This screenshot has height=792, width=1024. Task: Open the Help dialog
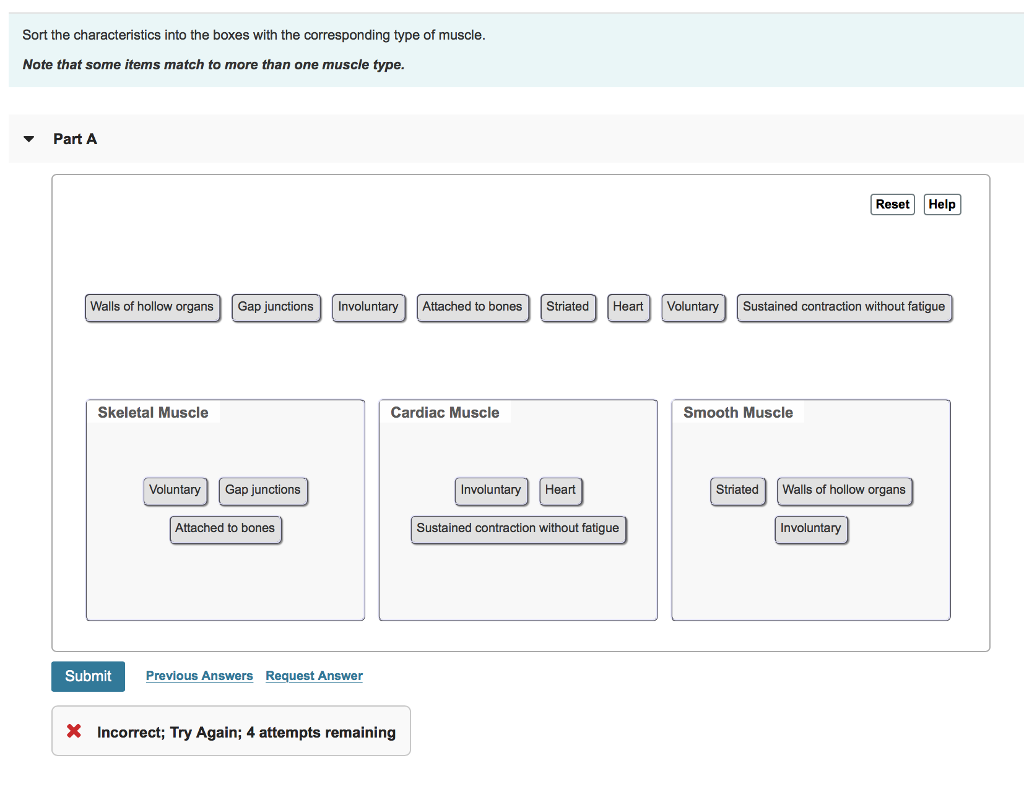click(x=941, y=204)
